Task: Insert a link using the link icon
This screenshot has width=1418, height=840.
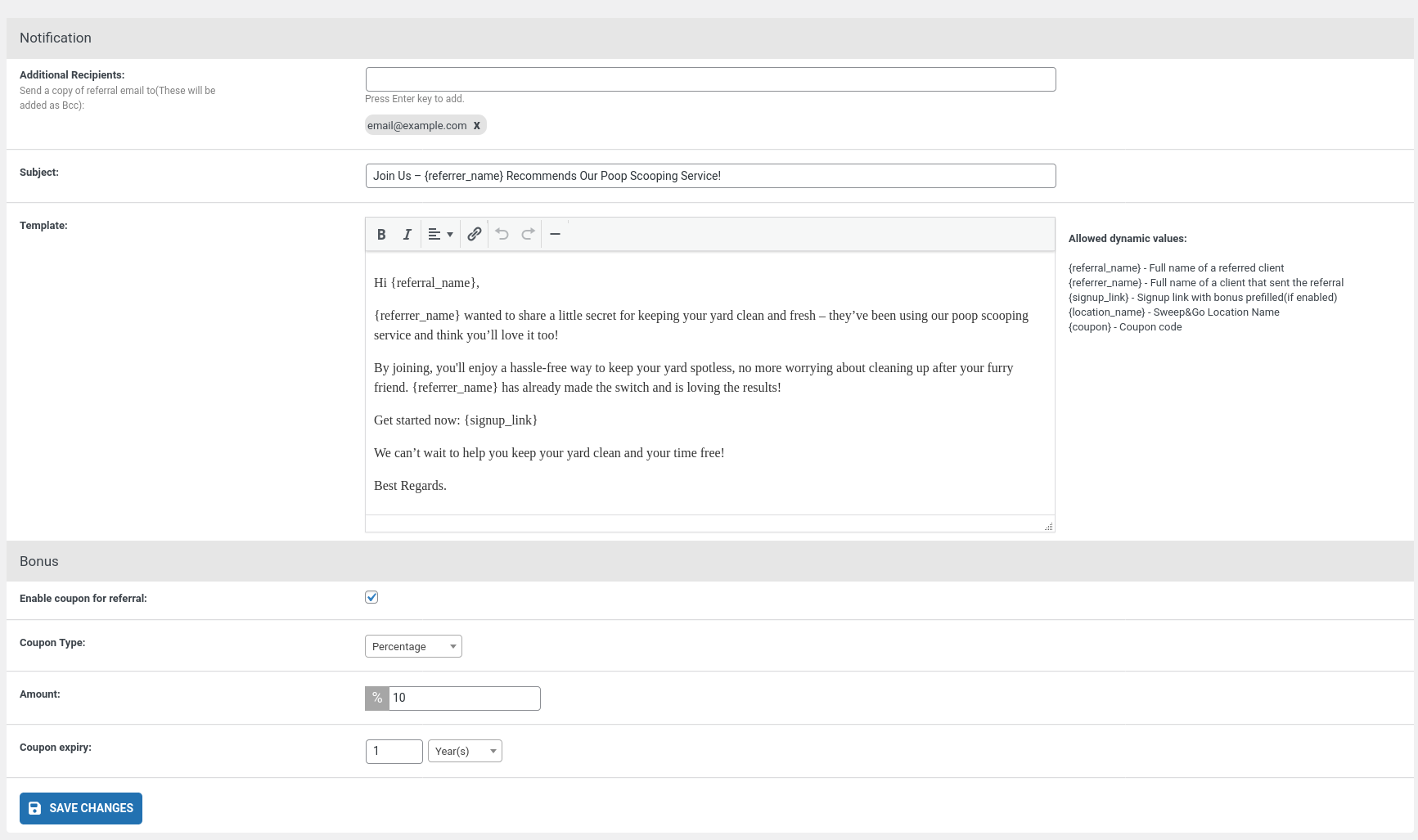Action: point(474,235)
